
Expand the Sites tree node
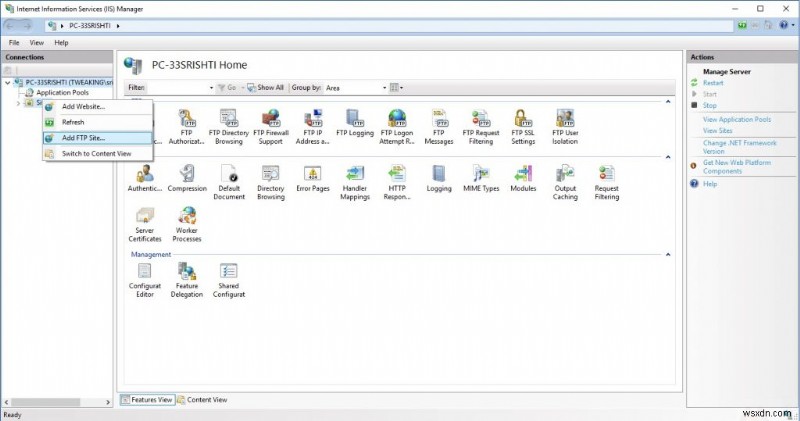click(x=18, y=103)
